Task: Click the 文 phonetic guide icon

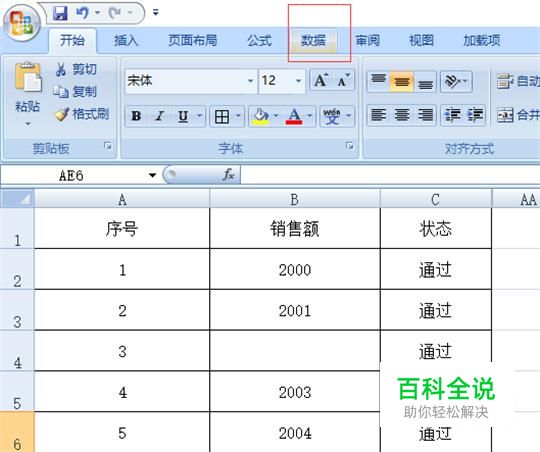Action: (x=331, y=116)
